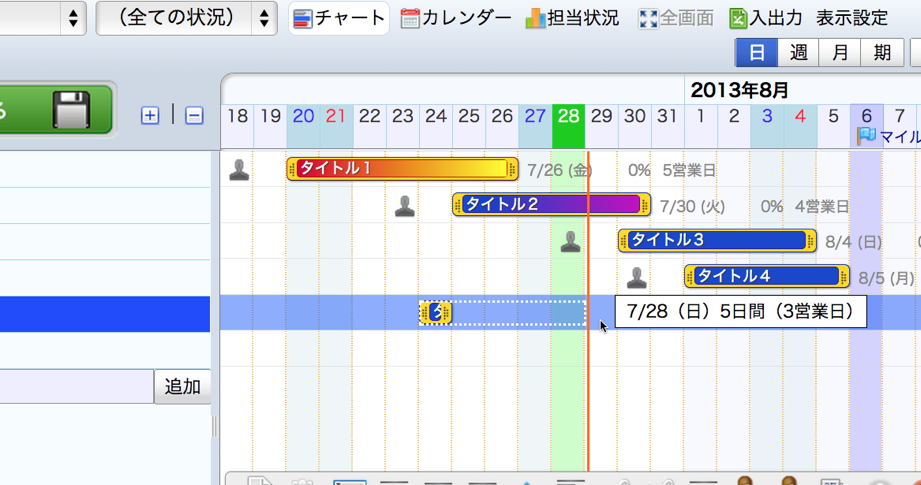
Task: Open the 入出力 import/export menu
Action: [765, 18]
